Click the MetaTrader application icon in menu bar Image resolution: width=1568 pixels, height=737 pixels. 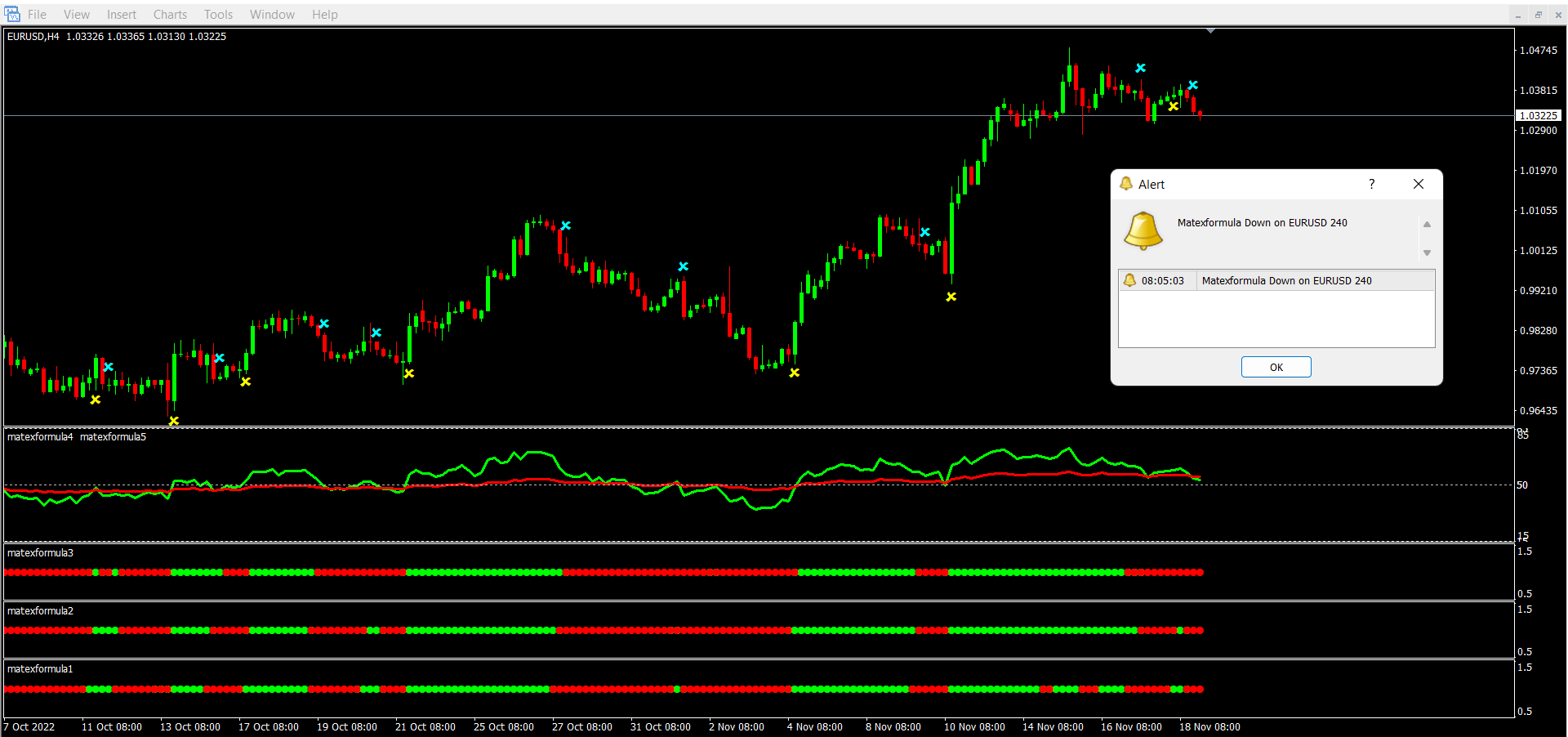click(x=12, y=14)
